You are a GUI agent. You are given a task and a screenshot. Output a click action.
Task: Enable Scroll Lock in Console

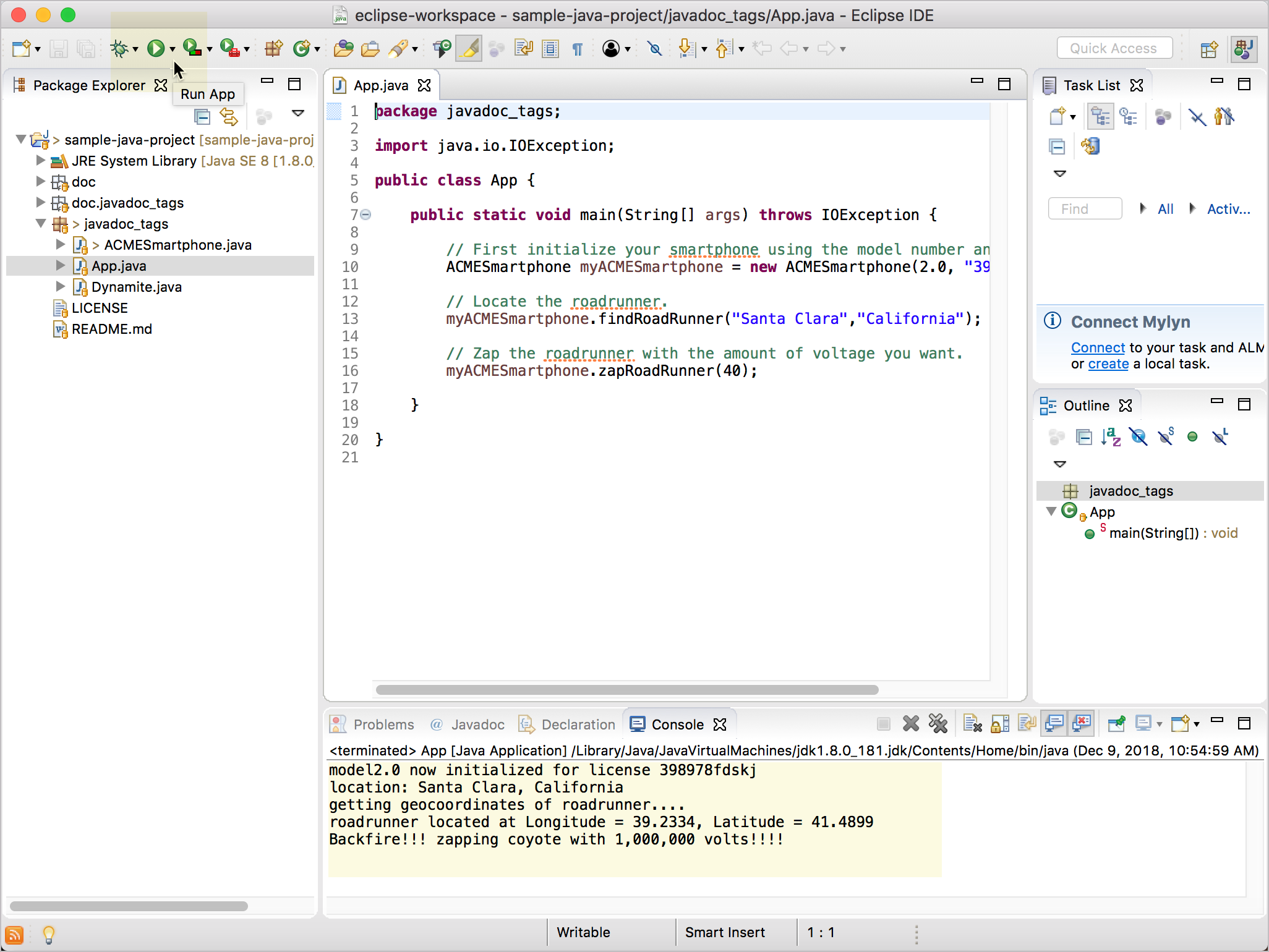point(1001,723)
